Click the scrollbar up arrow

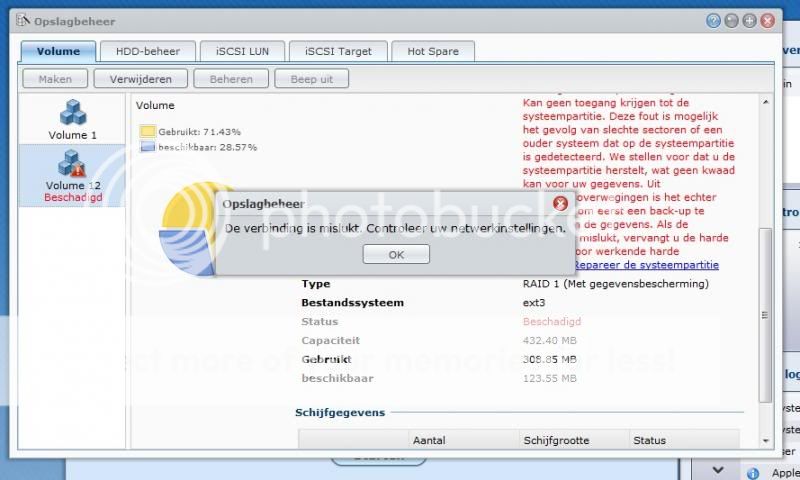pyautogui.click(x=766, y=102)
